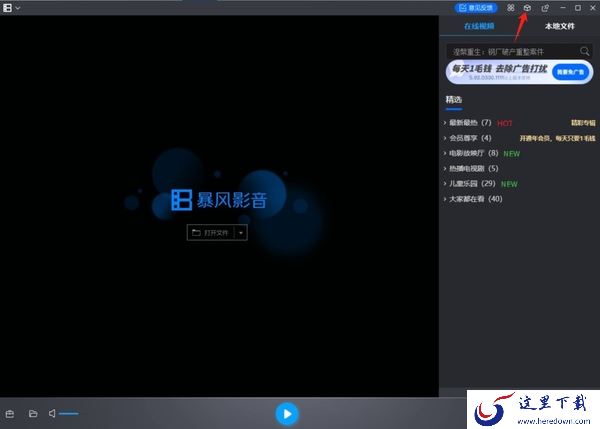Image resolution: width=600 pixels, height=429 pixels.
Task: Click the 暴风影音 logo in the player
Action: pyautogui.click(x=219, y=200)
